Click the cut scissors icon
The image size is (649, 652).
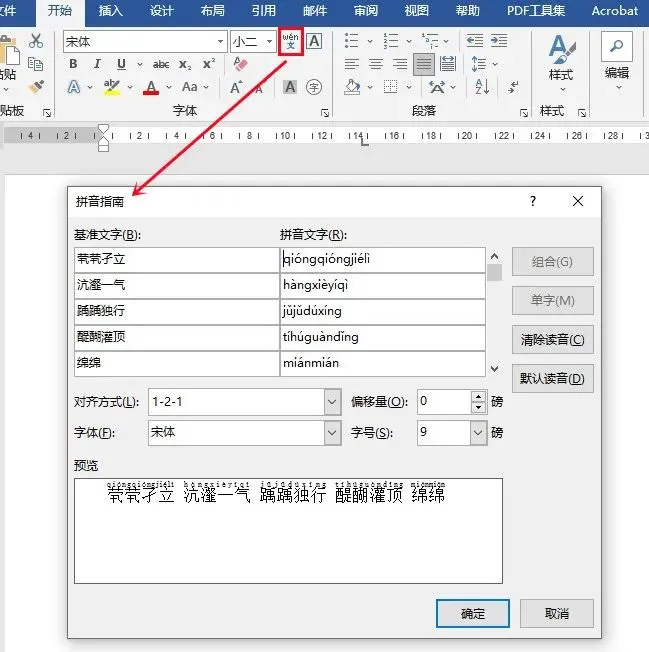[x=36, y=41]
